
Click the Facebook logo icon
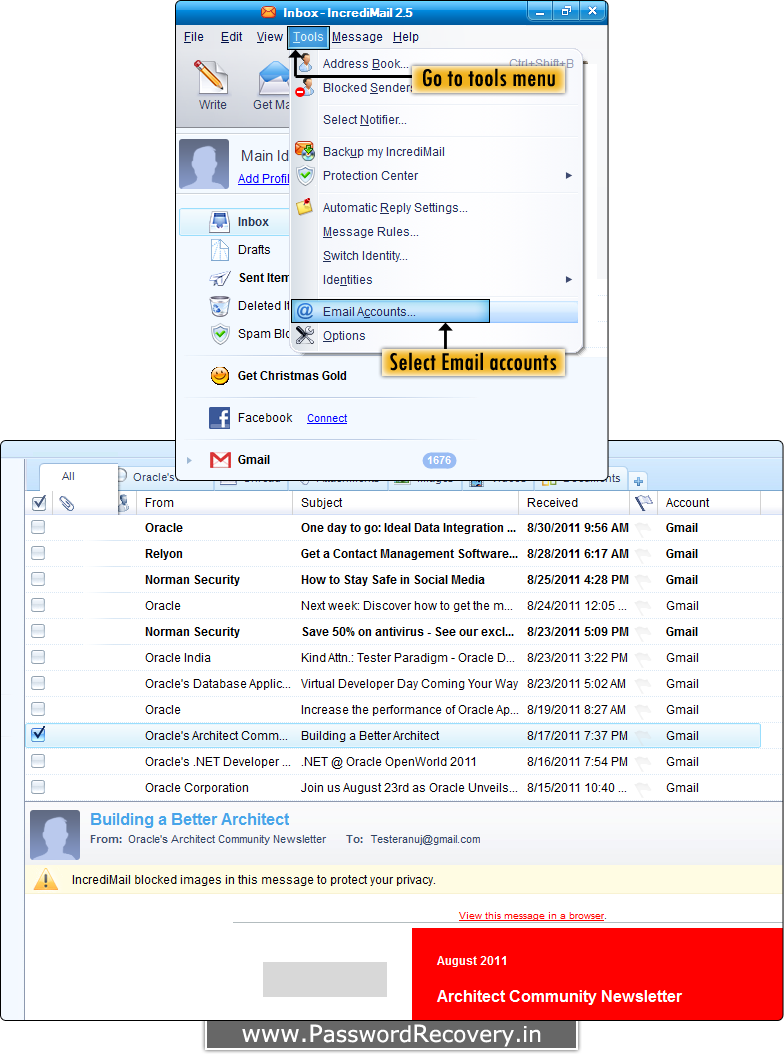pos(219,418)
